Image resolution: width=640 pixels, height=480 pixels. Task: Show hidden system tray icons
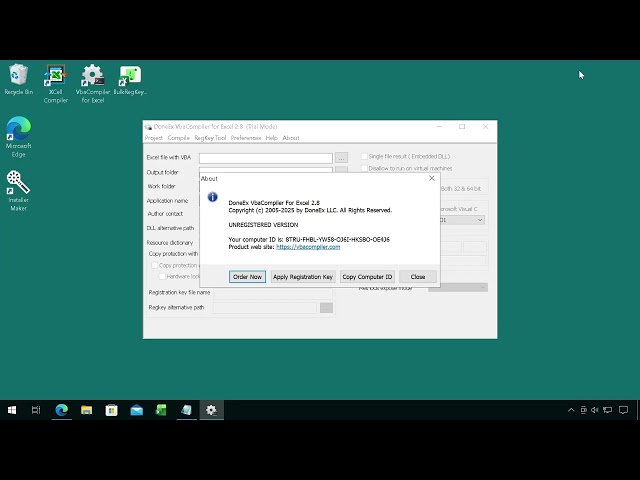[571, 410]
